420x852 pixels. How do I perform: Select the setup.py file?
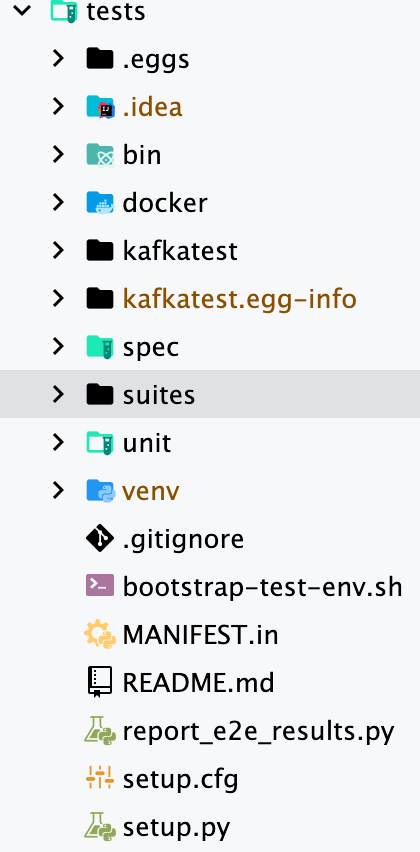click(177, 828)
